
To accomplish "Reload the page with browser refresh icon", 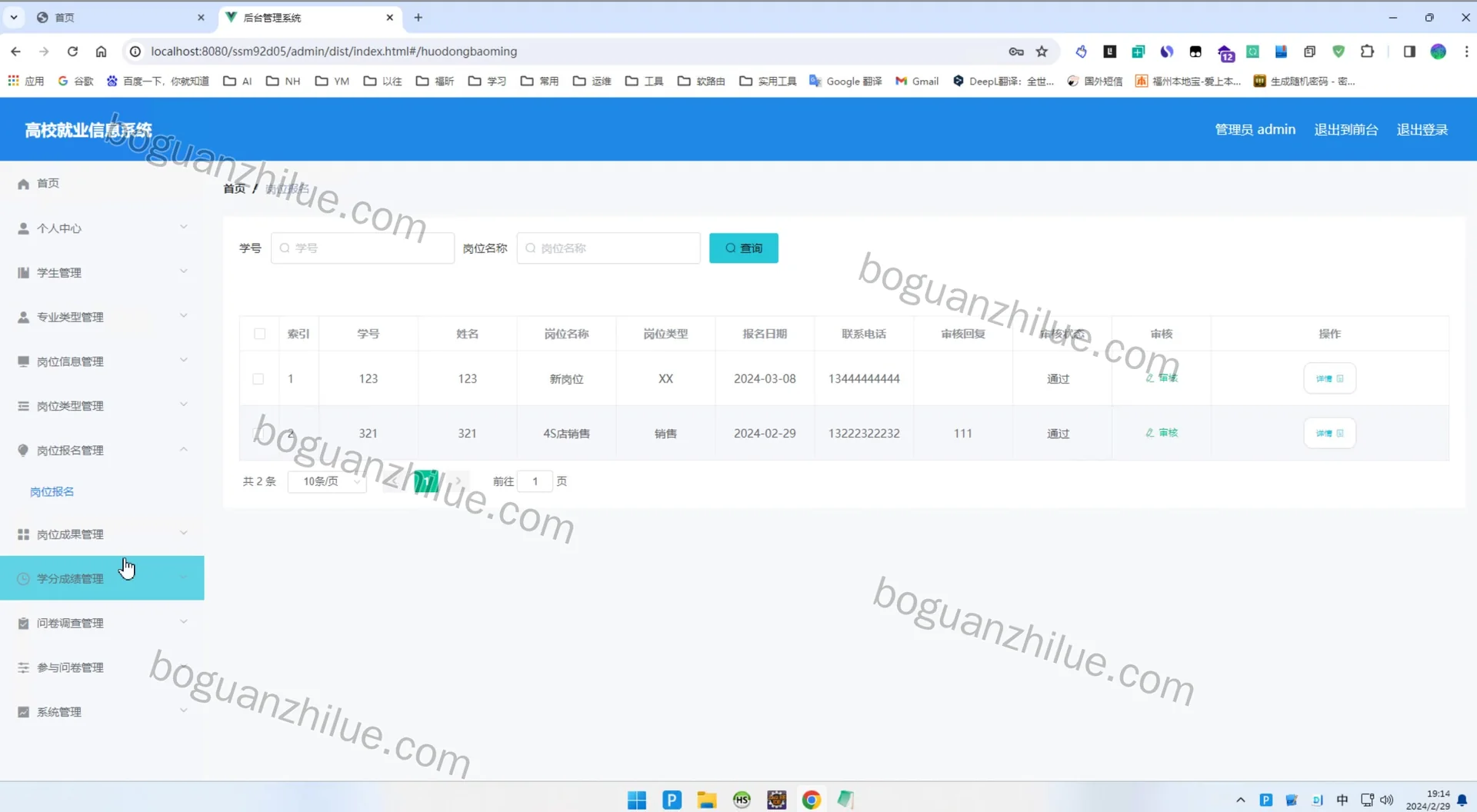I will coord(72,52).
